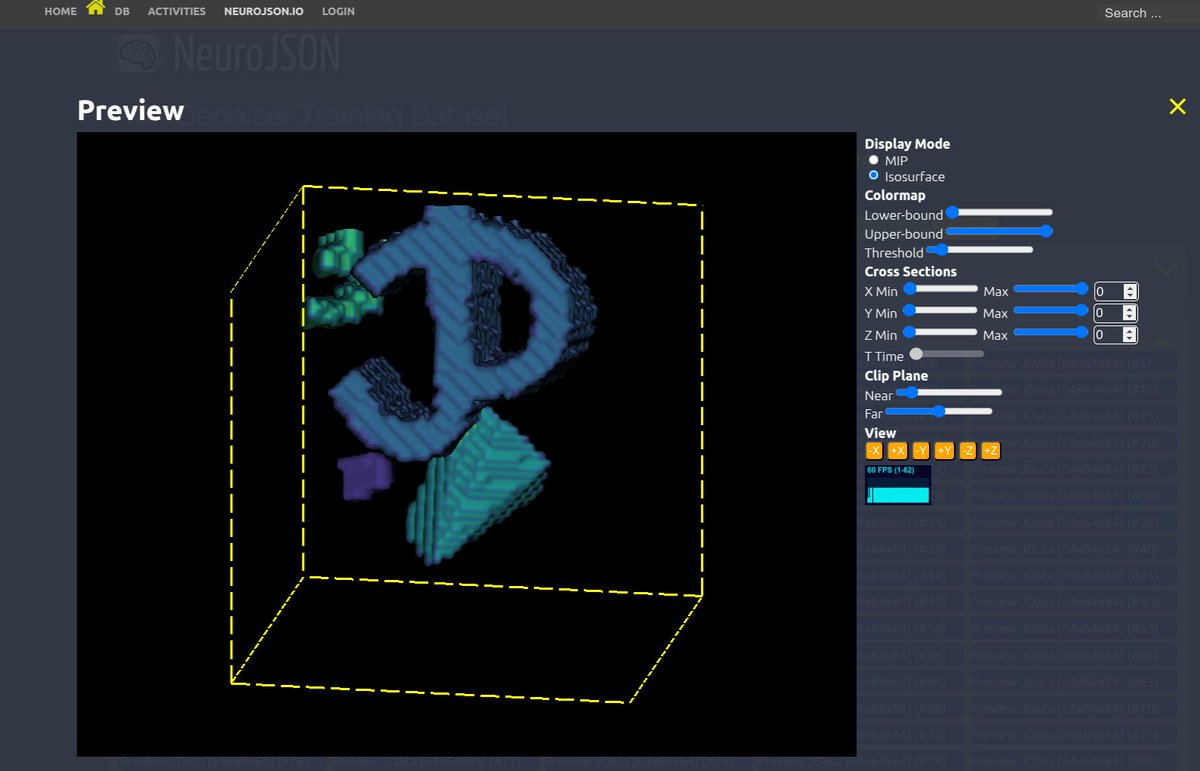Close the Preview dialog with yellow X
The width and height of the screenshot is (1200, 771).
pos(1177,107)
